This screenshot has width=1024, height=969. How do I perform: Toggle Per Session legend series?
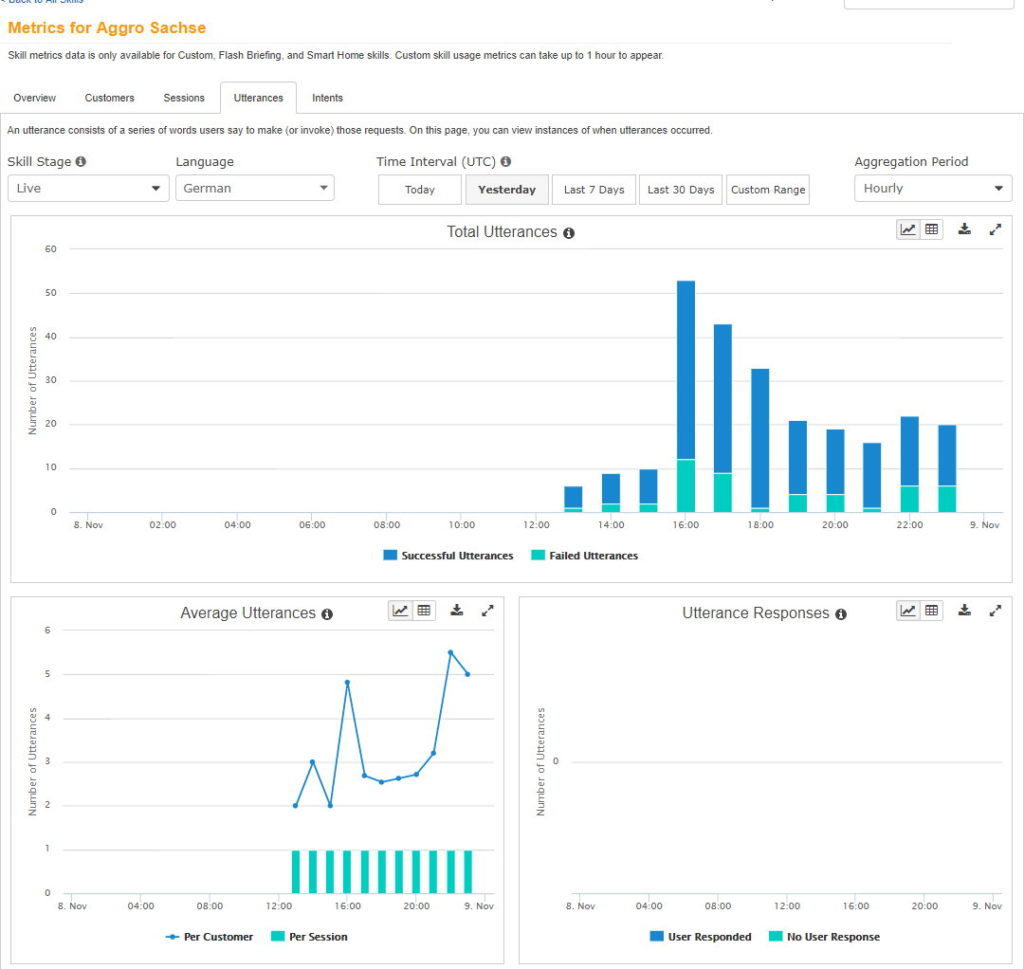coord(309,937)
